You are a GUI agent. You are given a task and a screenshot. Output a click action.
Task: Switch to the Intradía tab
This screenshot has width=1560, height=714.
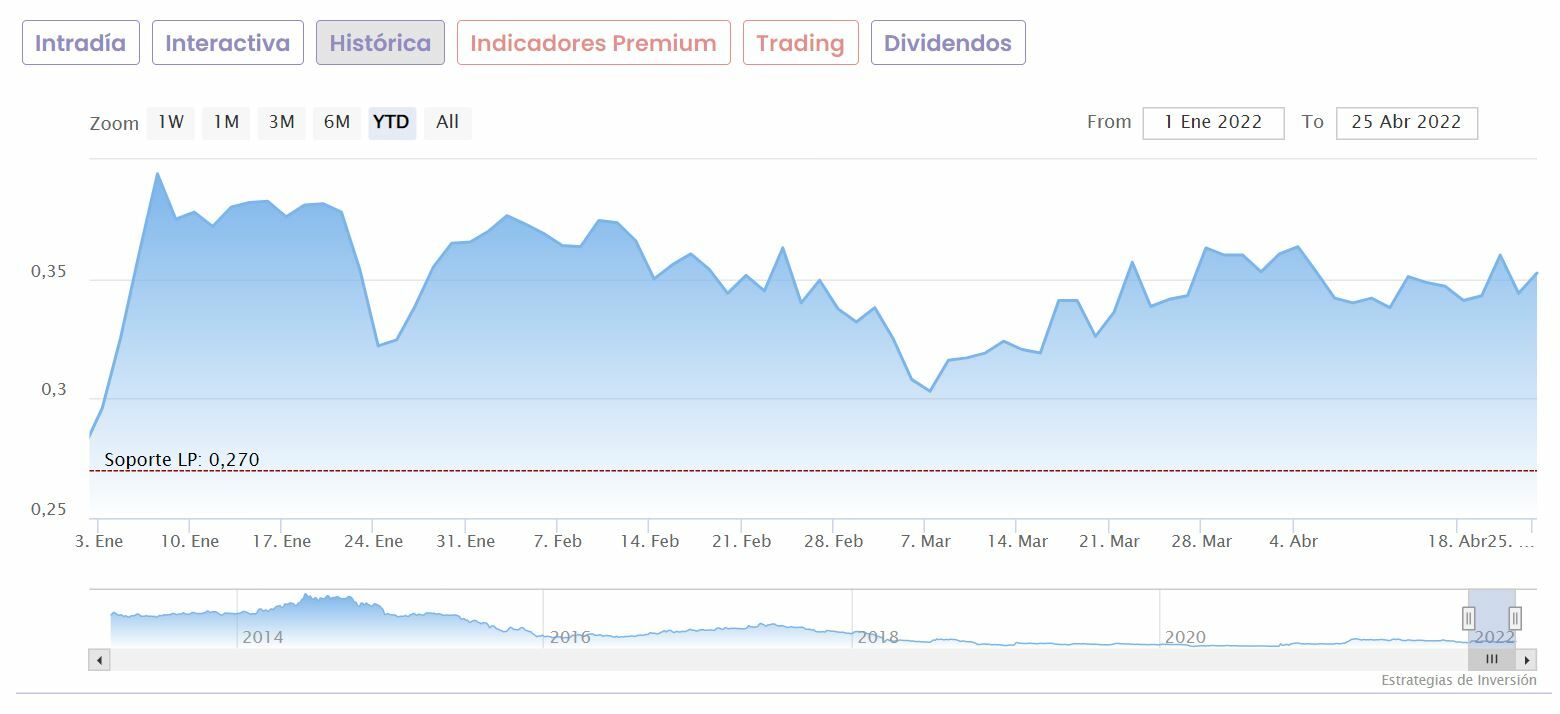[81, 43]
